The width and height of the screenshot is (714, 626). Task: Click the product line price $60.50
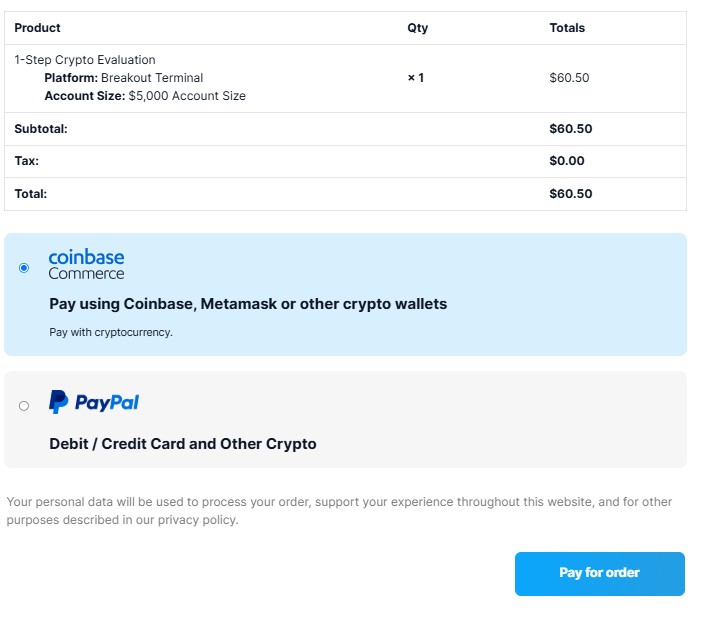(x=569, y=78)
